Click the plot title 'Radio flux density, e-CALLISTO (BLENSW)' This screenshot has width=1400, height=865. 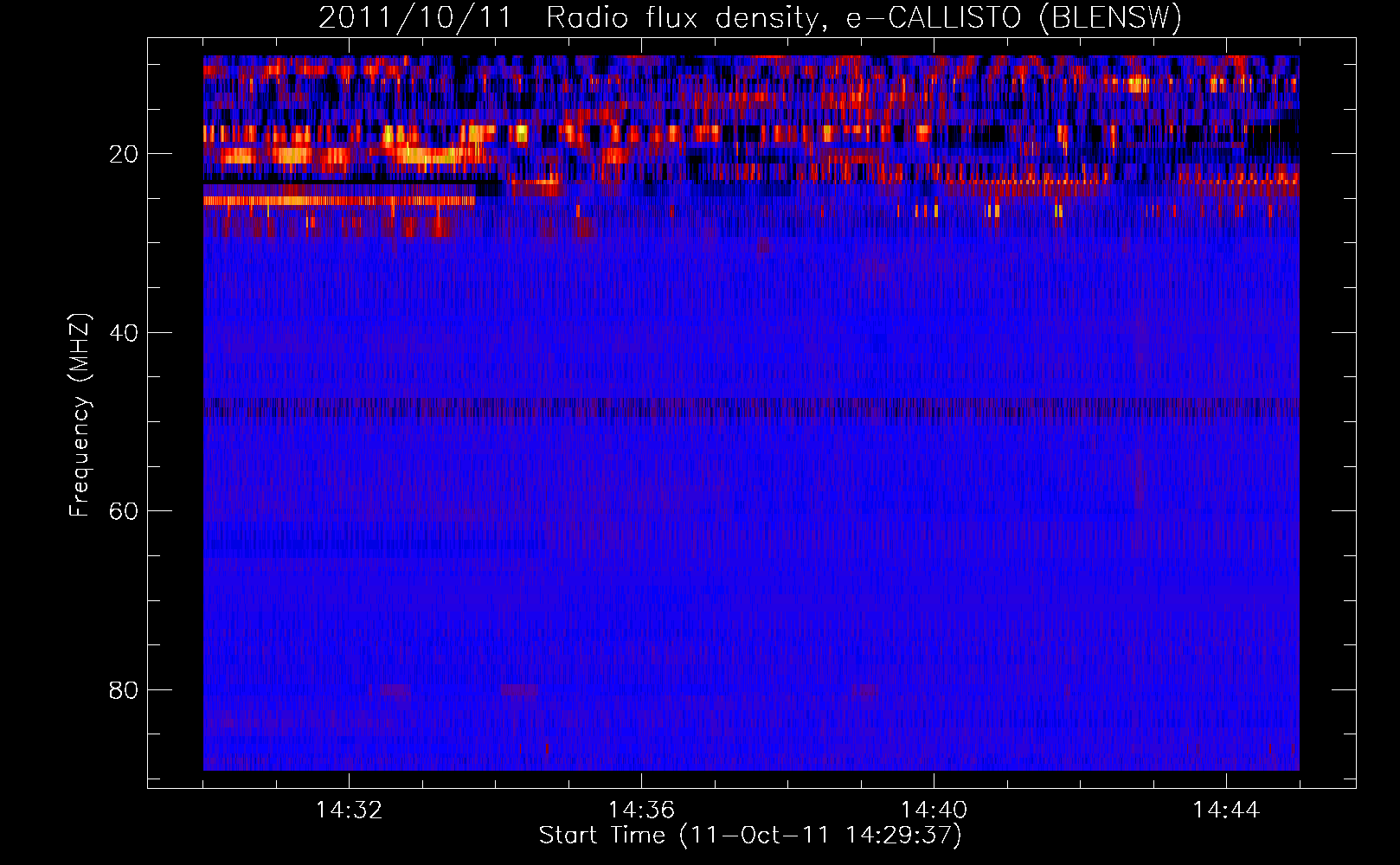coord(863,18)
